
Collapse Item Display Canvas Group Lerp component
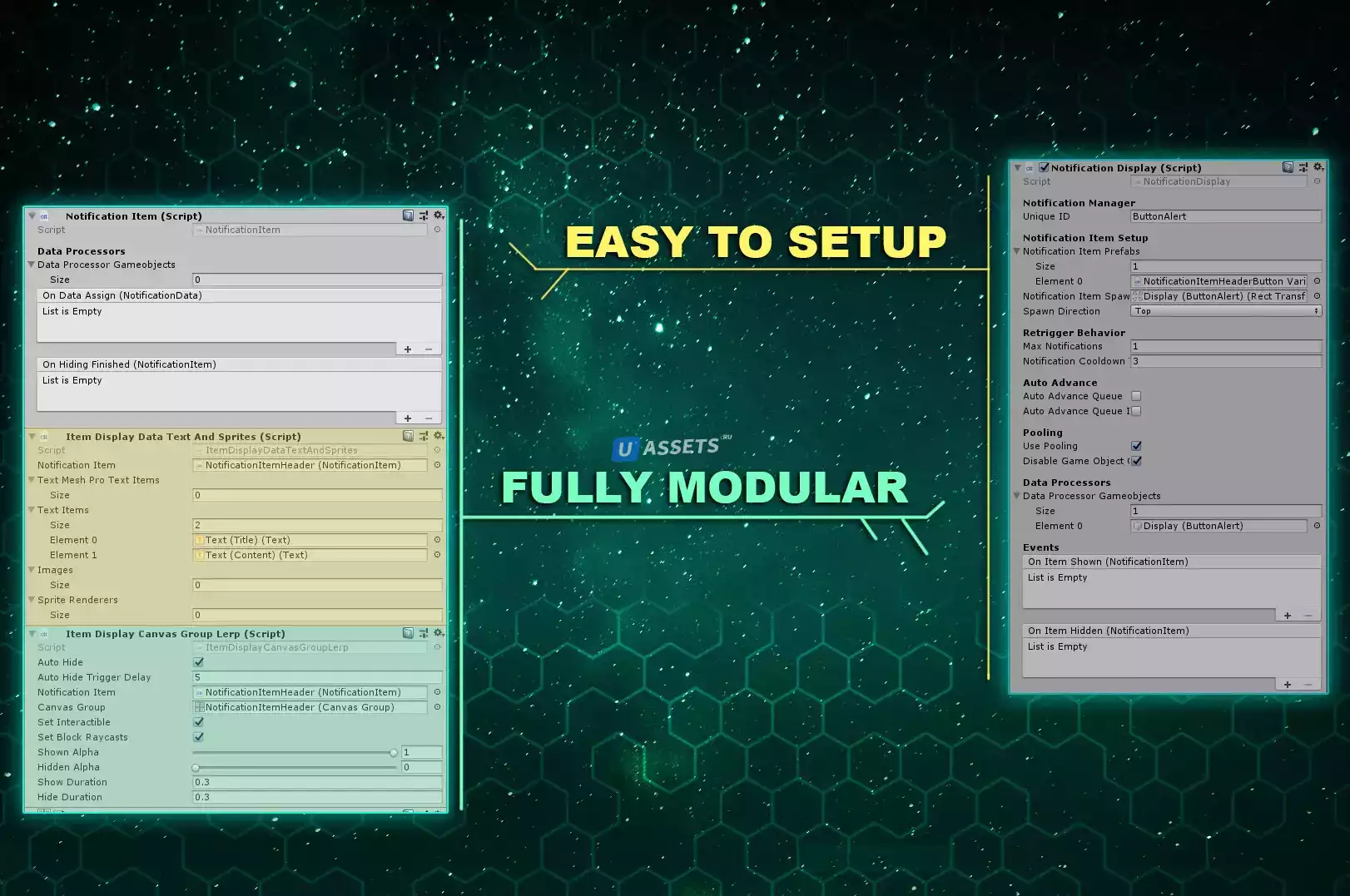[x=32, y=633]
